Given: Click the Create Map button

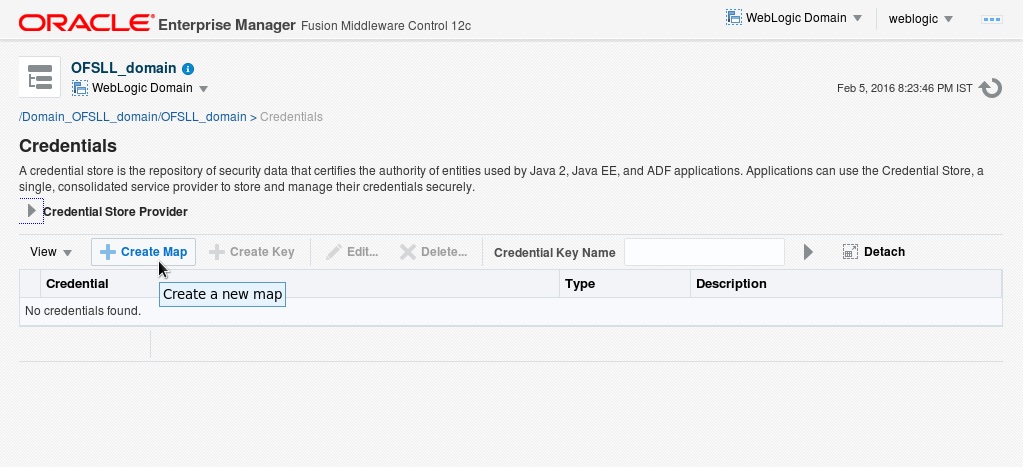Looking at the screenshot, I should pyautogui.click(x=144, y=252).
